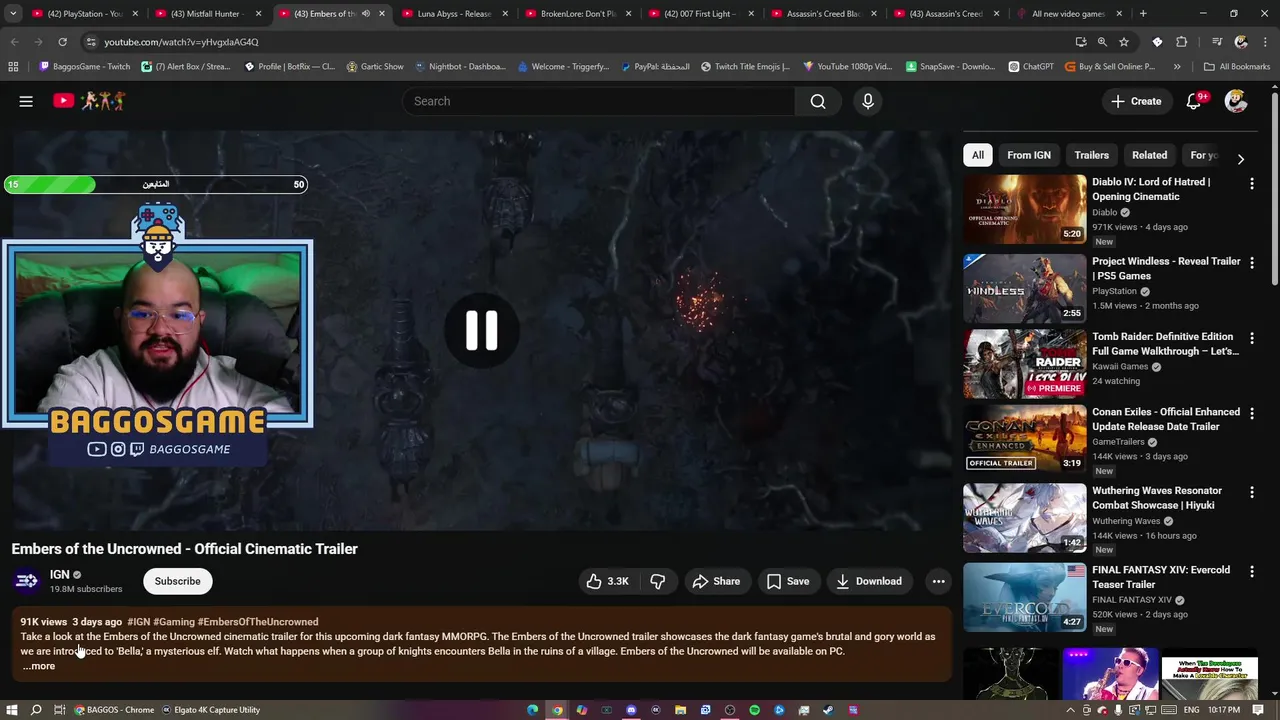Click the Chrome address bar URL

[181, 42]
